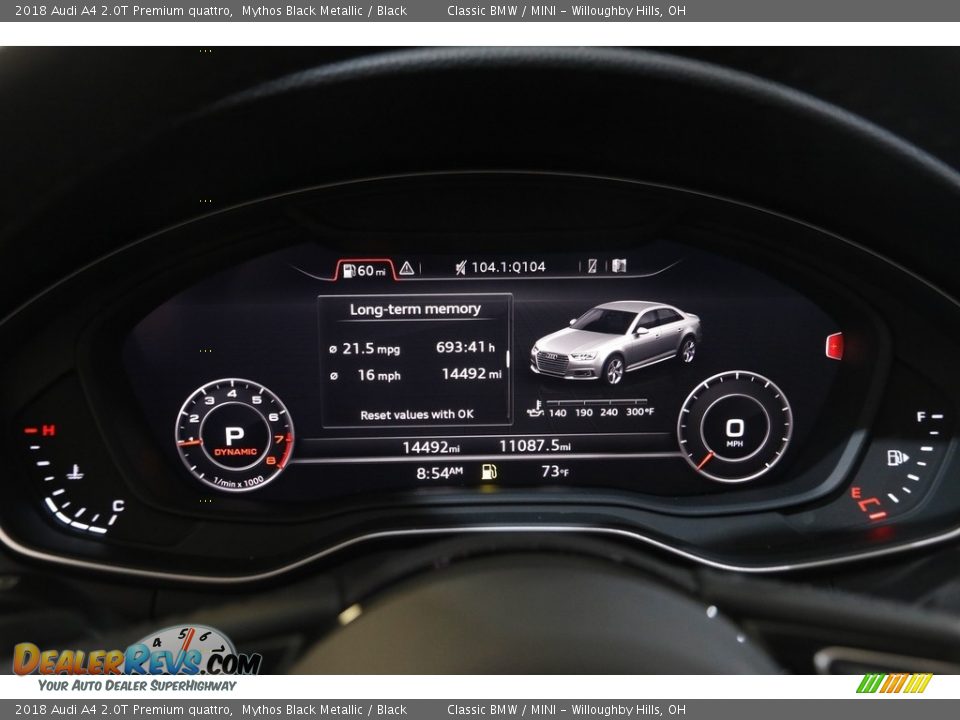
Task: Click the phone no-signal icon
Action: point(592,266)
